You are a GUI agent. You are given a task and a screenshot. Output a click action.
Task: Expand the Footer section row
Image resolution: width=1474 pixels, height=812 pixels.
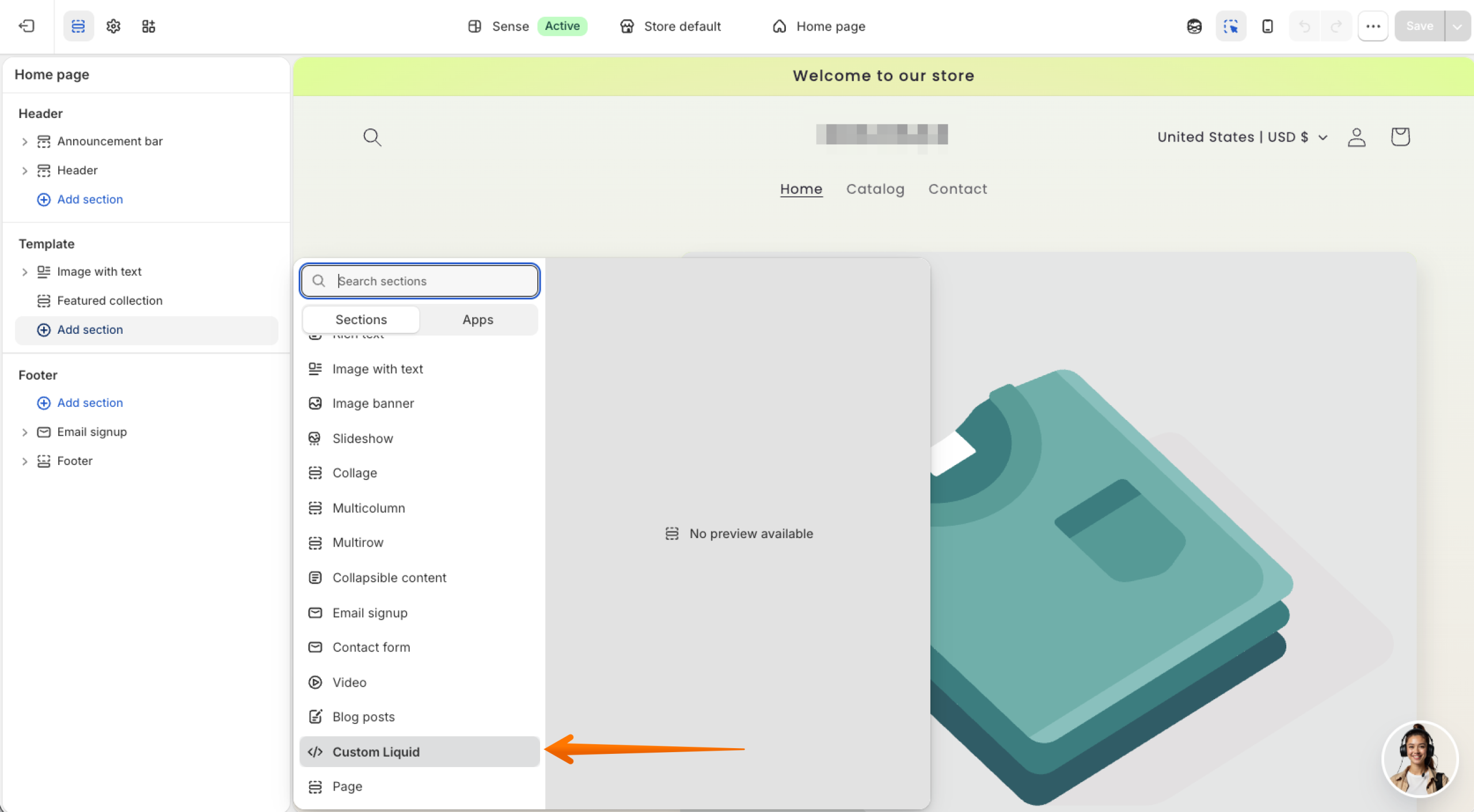click(x=24, y=462)
